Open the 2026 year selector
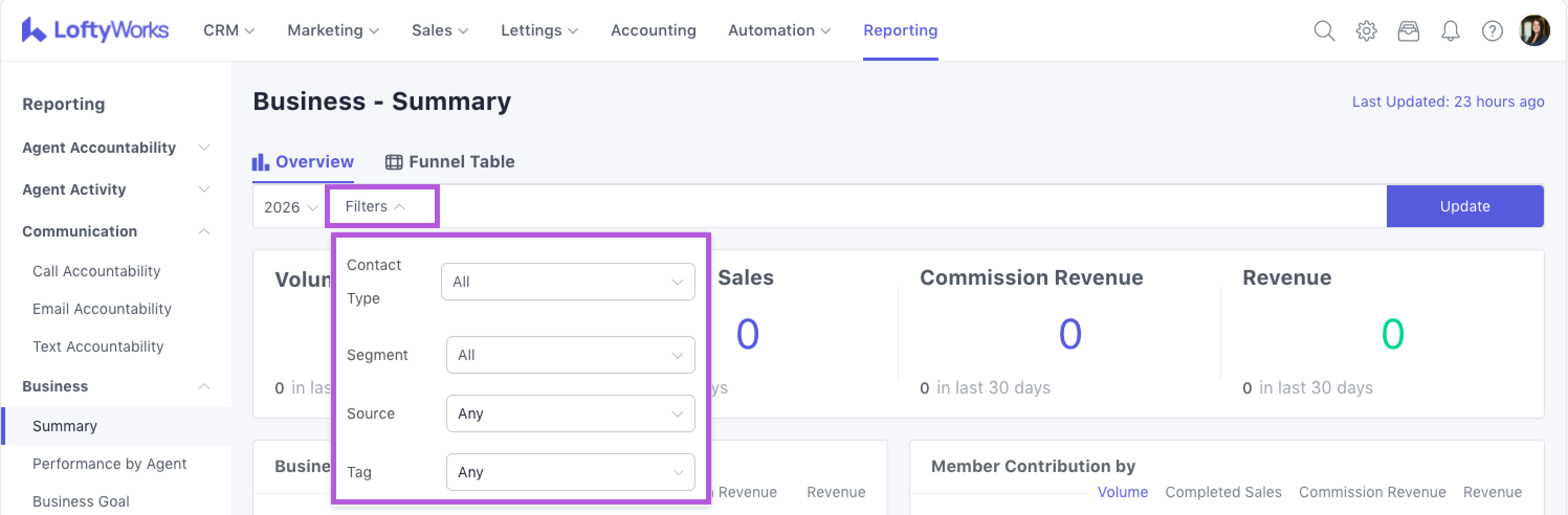Image resolution: width=1568 pixels, height=515 pixels. pos(290,207)
